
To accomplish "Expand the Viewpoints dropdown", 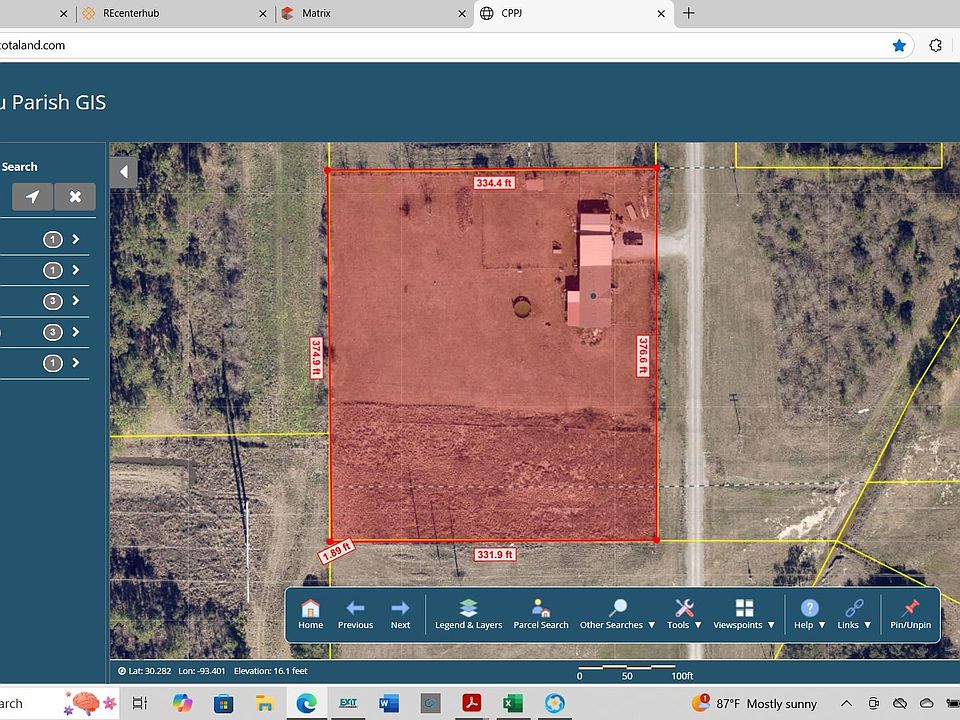I will coord(744,613).
